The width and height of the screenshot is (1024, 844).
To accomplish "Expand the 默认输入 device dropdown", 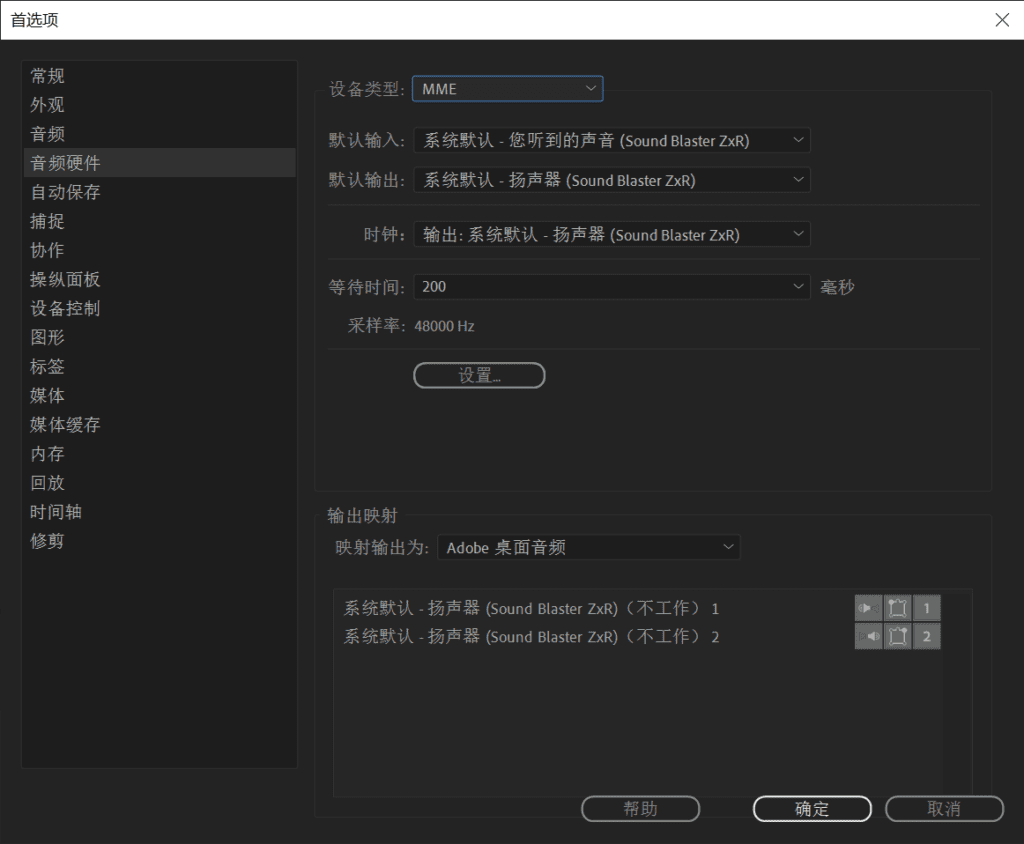I will point(612,141).
